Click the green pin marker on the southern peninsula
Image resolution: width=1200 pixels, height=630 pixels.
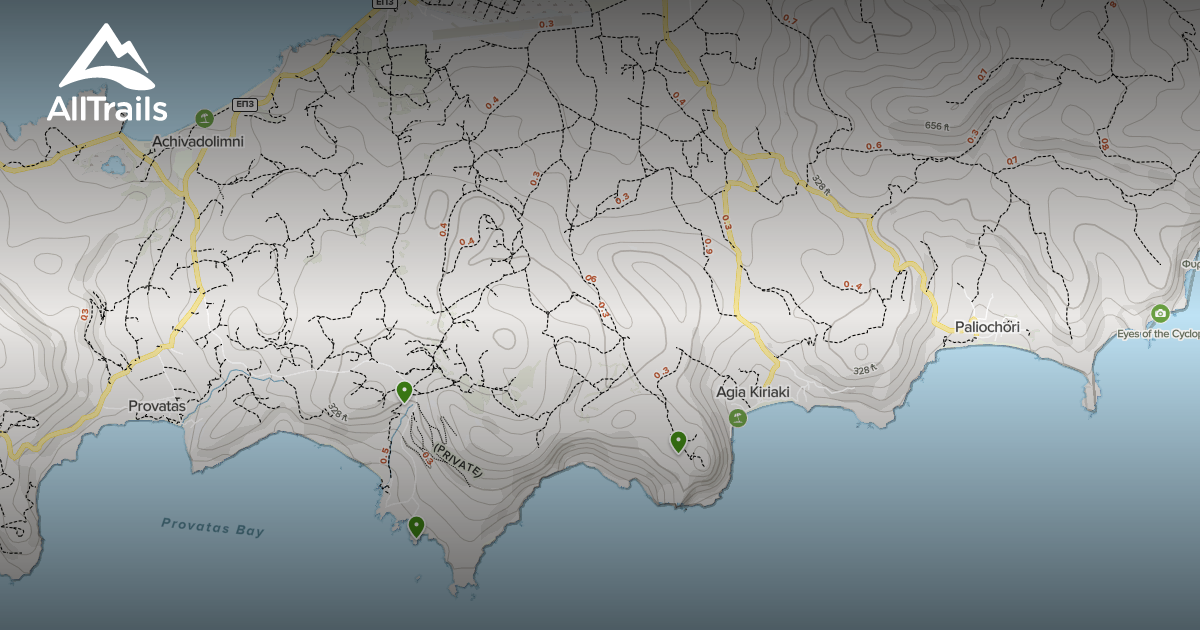coord(419,524)
